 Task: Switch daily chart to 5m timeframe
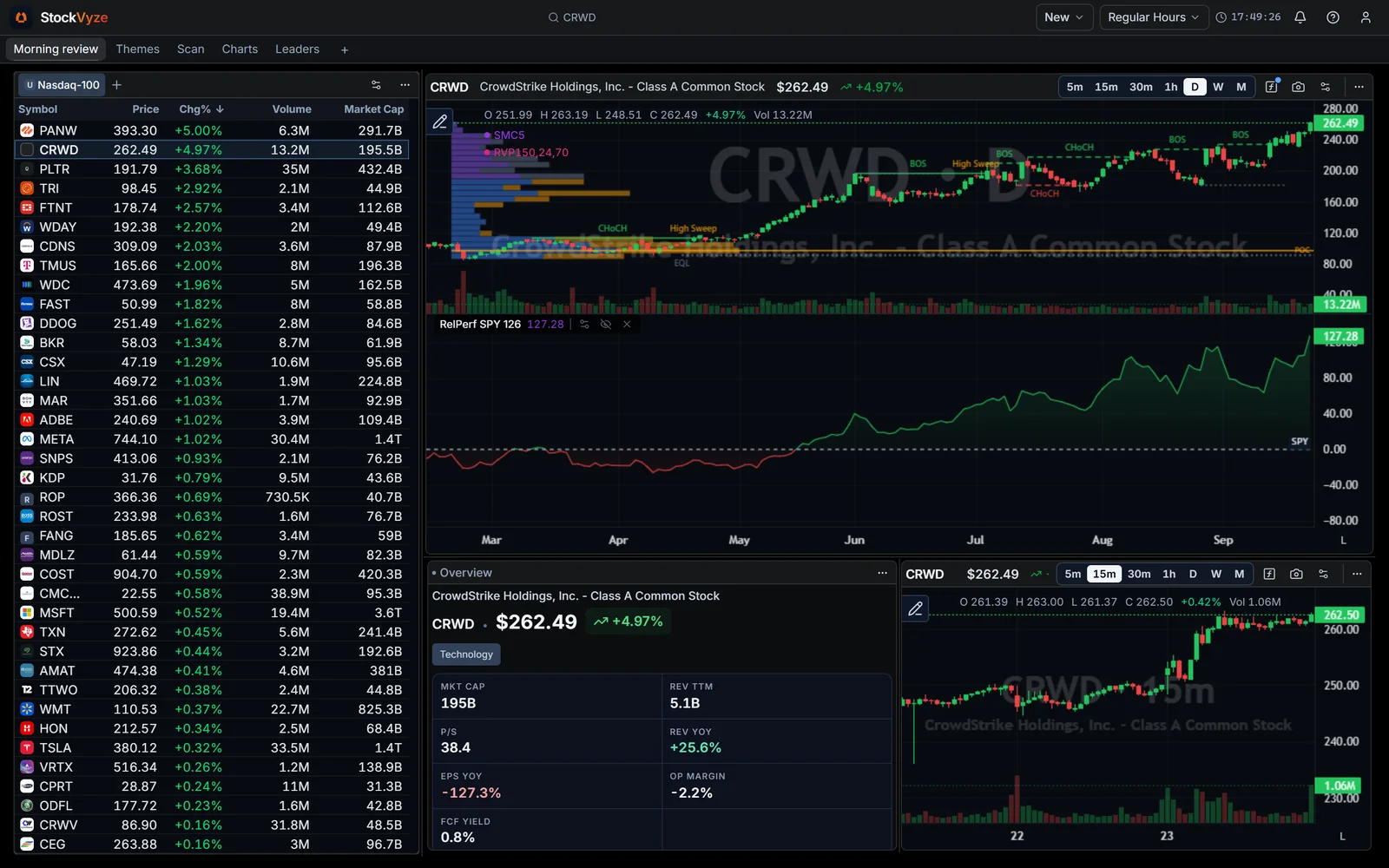(1075, 87)
